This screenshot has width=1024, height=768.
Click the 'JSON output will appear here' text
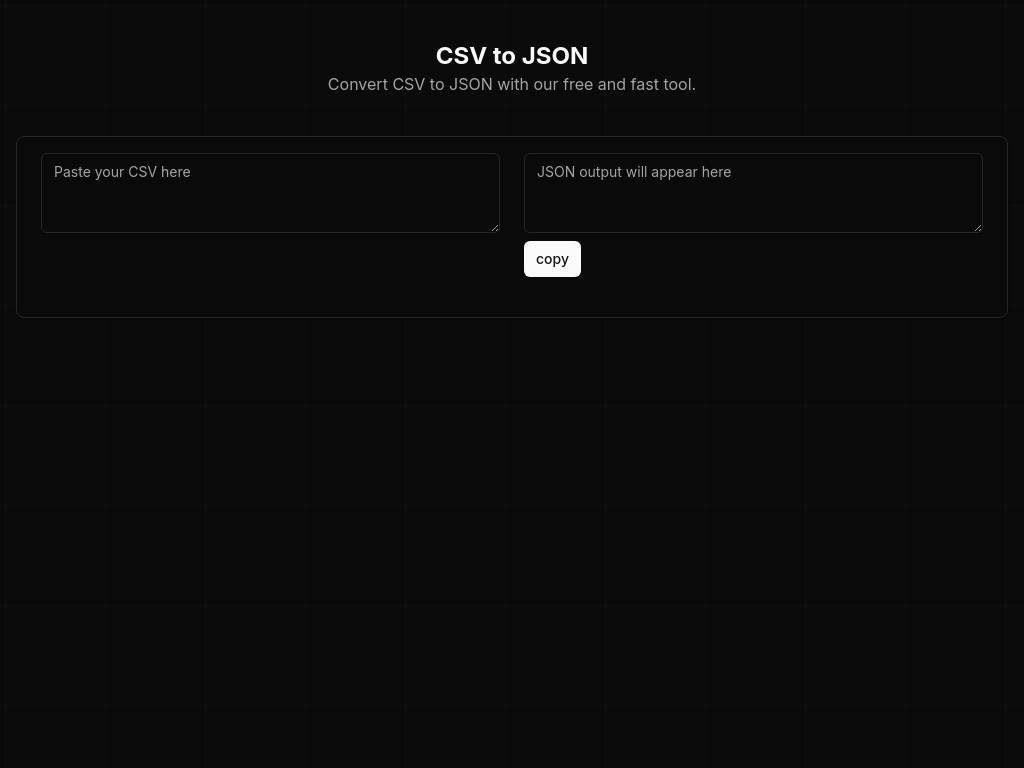point(634,172)
